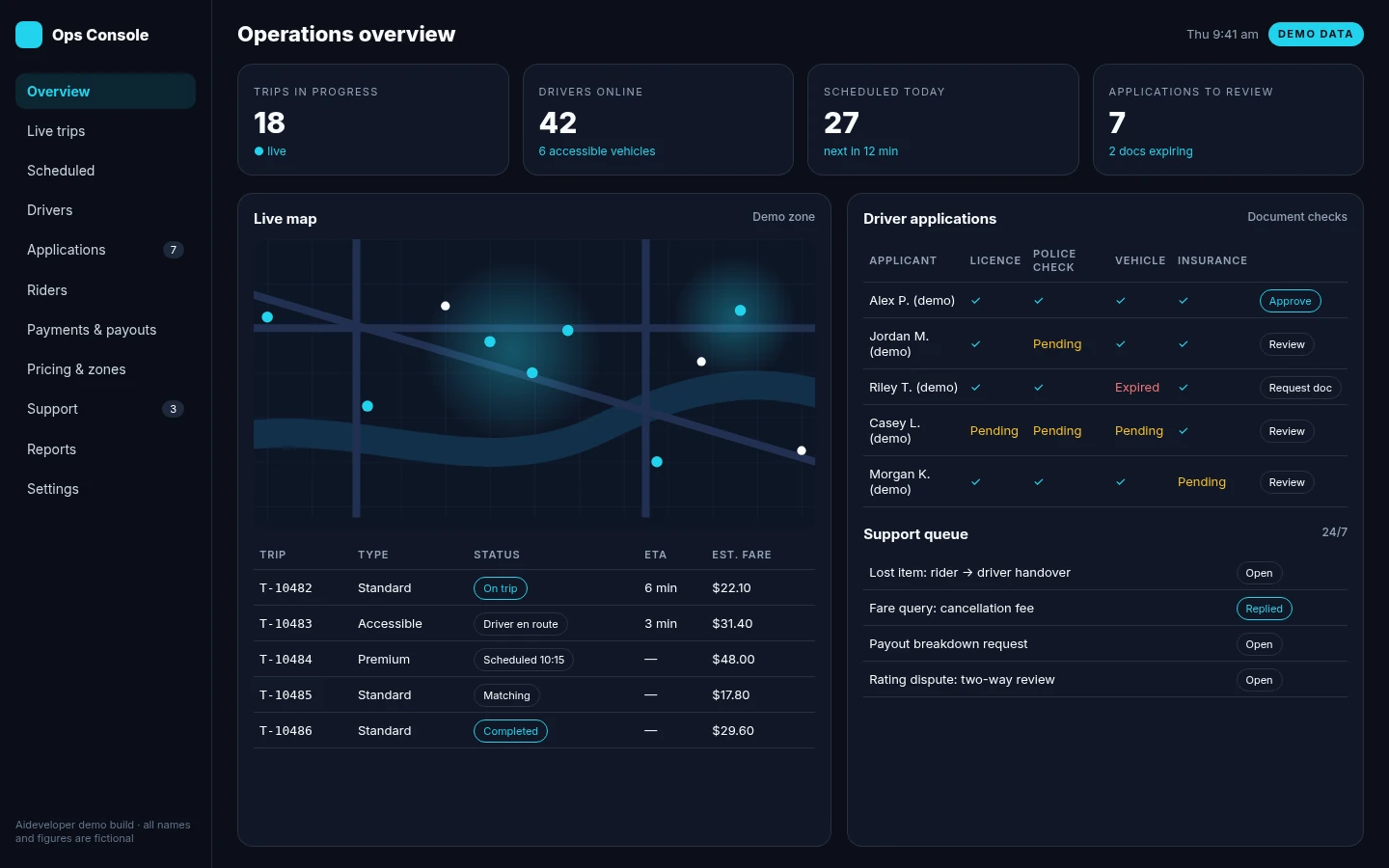Select trip ID T-10483
The height and width of the screenshot is (868, 1389).
click(286, 624)
